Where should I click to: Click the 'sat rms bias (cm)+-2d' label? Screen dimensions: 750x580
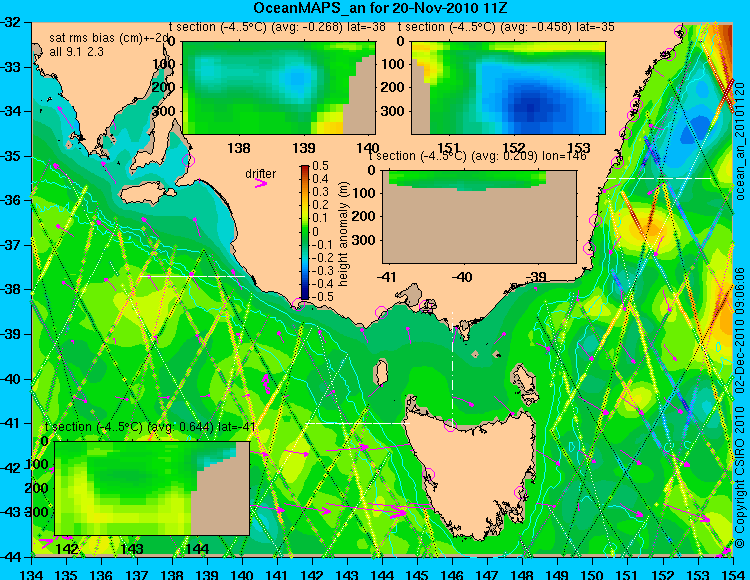110,38
